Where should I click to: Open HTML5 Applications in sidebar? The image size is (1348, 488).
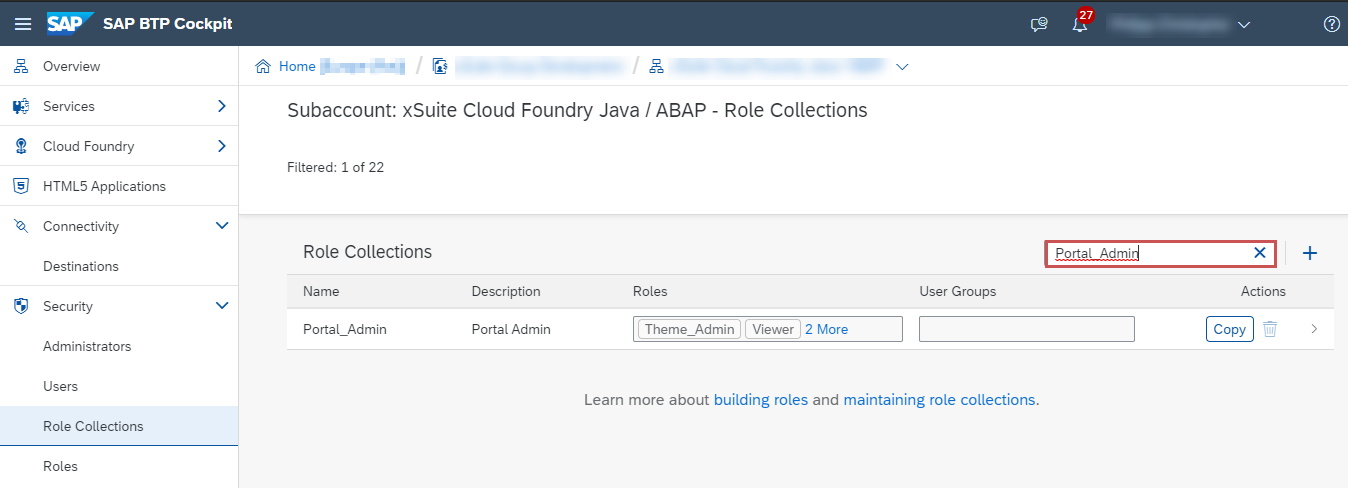pos(104,186)
